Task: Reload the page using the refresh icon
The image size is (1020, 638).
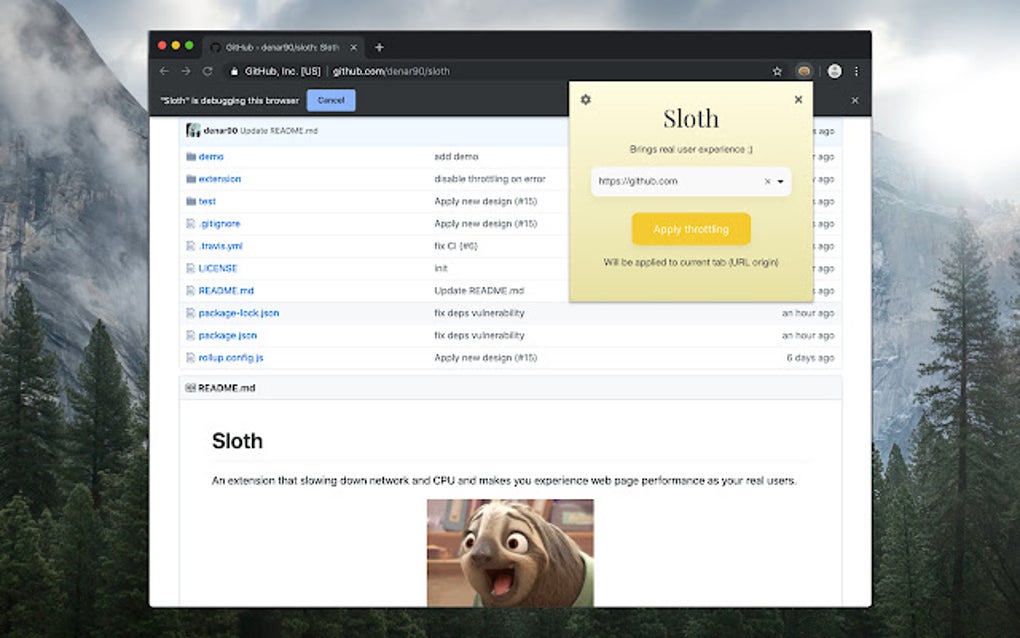Action: point(208,71)
